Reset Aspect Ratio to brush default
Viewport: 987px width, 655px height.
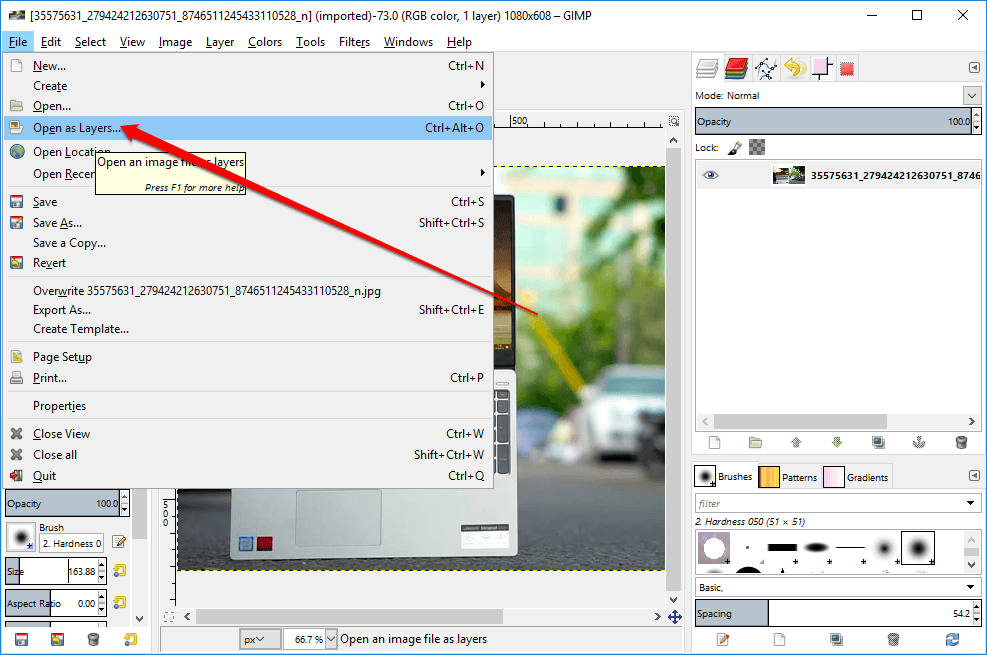click(x=119, y=603)
